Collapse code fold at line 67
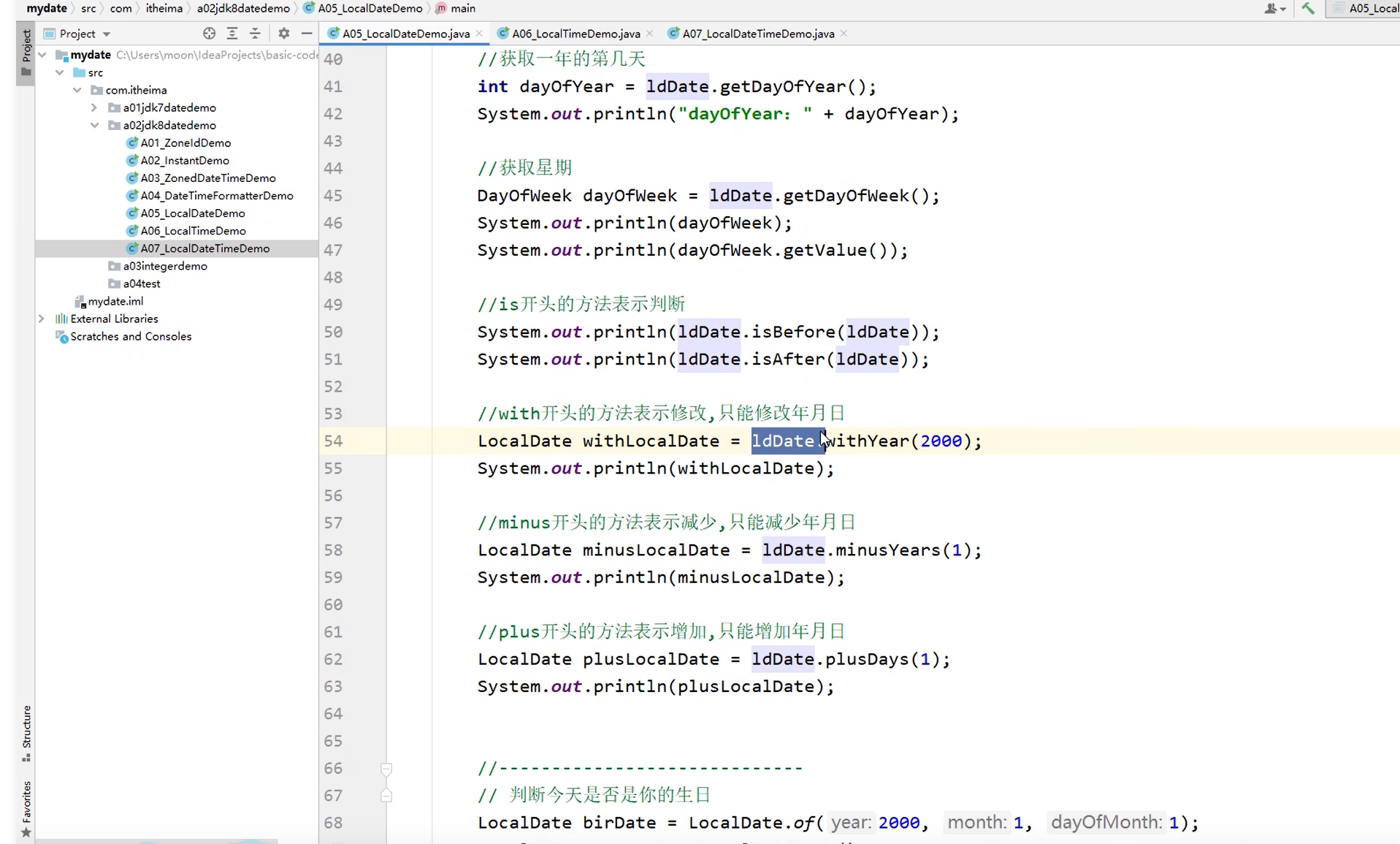Image resolution: width=1400 pixels, height=844 pixels. pyautogui.click(x=386, y=796)
